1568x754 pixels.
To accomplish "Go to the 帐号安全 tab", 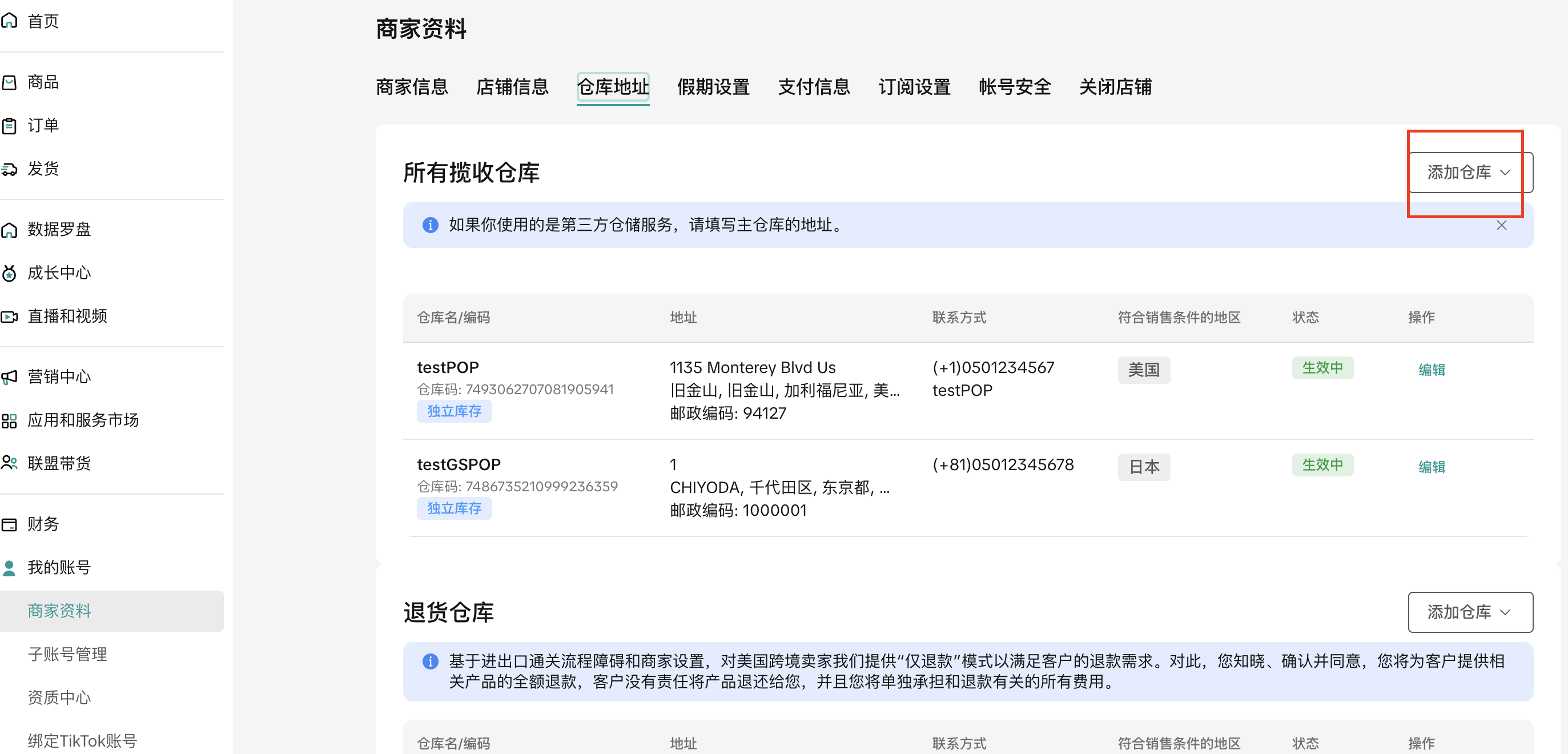I will pyautogui.click(x=1014, y=87).
